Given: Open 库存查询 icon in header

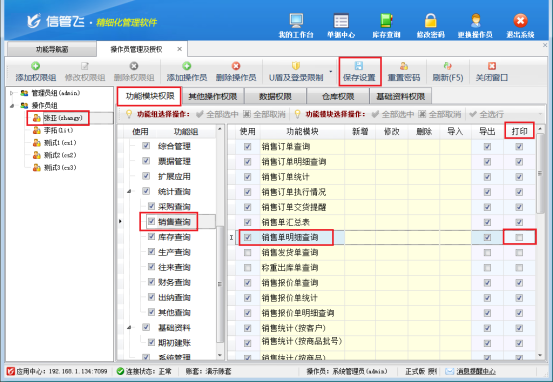Looking at the screenshot, I should 386,21.
